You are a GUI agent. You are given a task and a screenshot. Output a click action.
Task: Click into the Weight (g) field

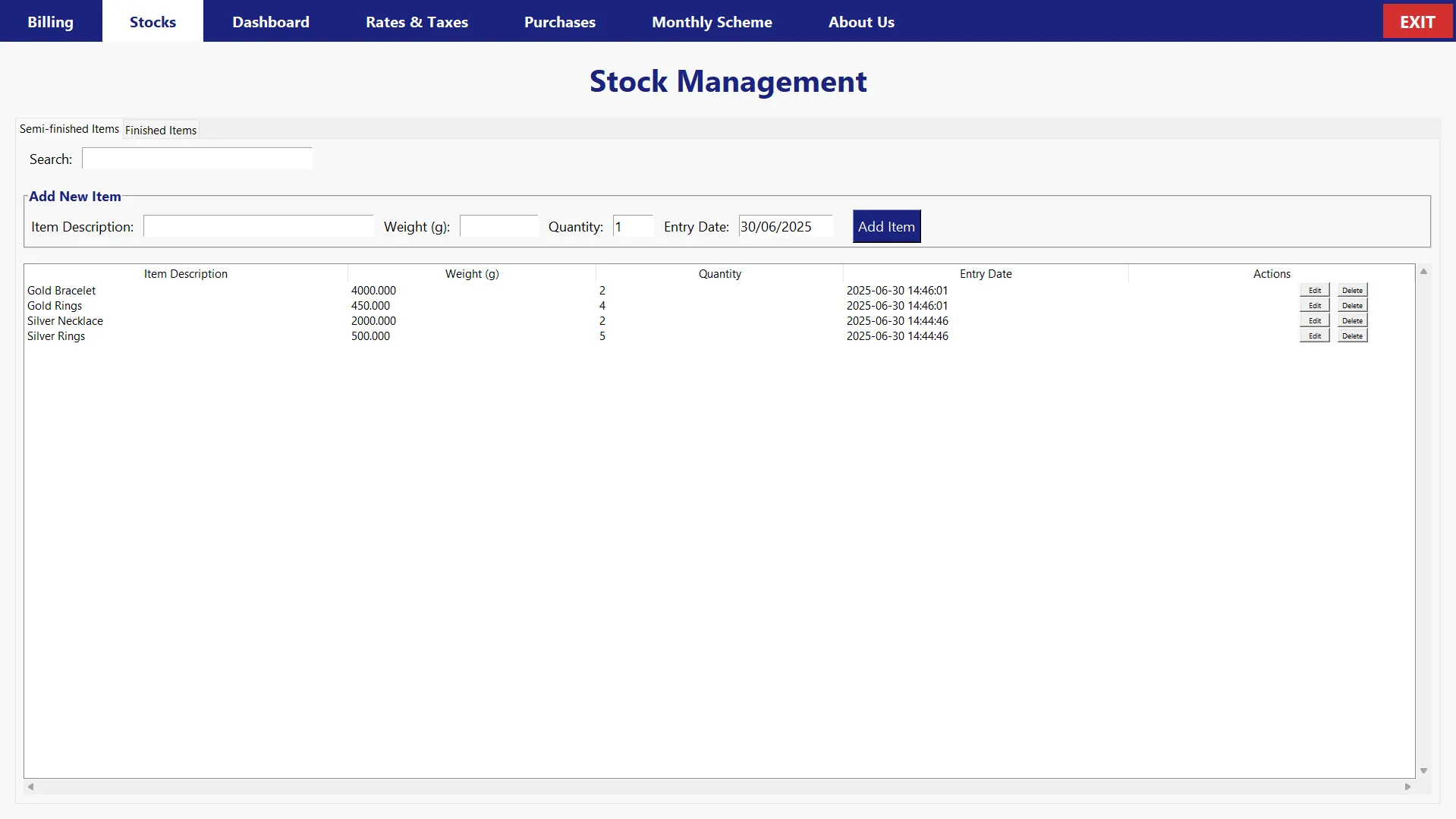point(498,226)
